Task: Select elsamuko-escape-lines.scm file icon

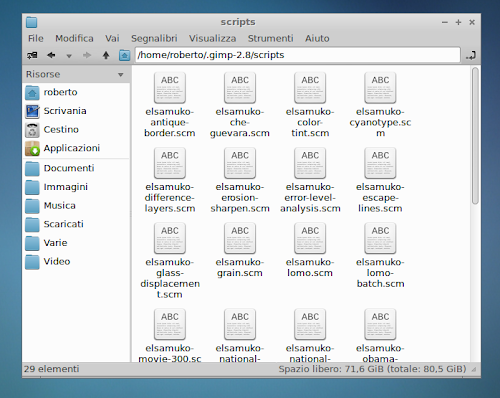Action: pos(380,163)
